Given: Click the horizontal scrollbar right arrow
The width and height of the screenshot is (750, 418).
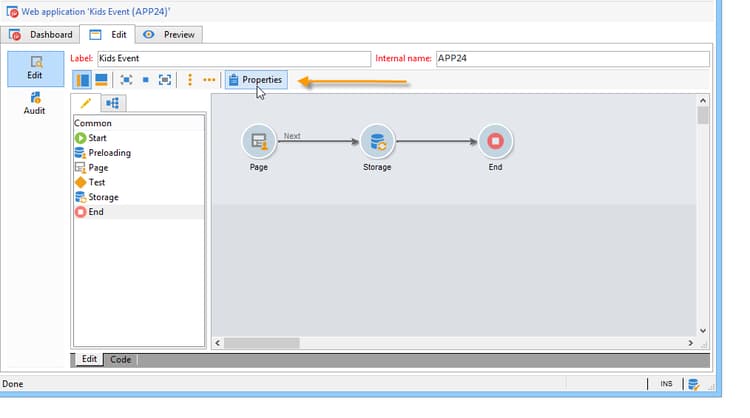Looking at the screenshot, I should pos(690,343).
